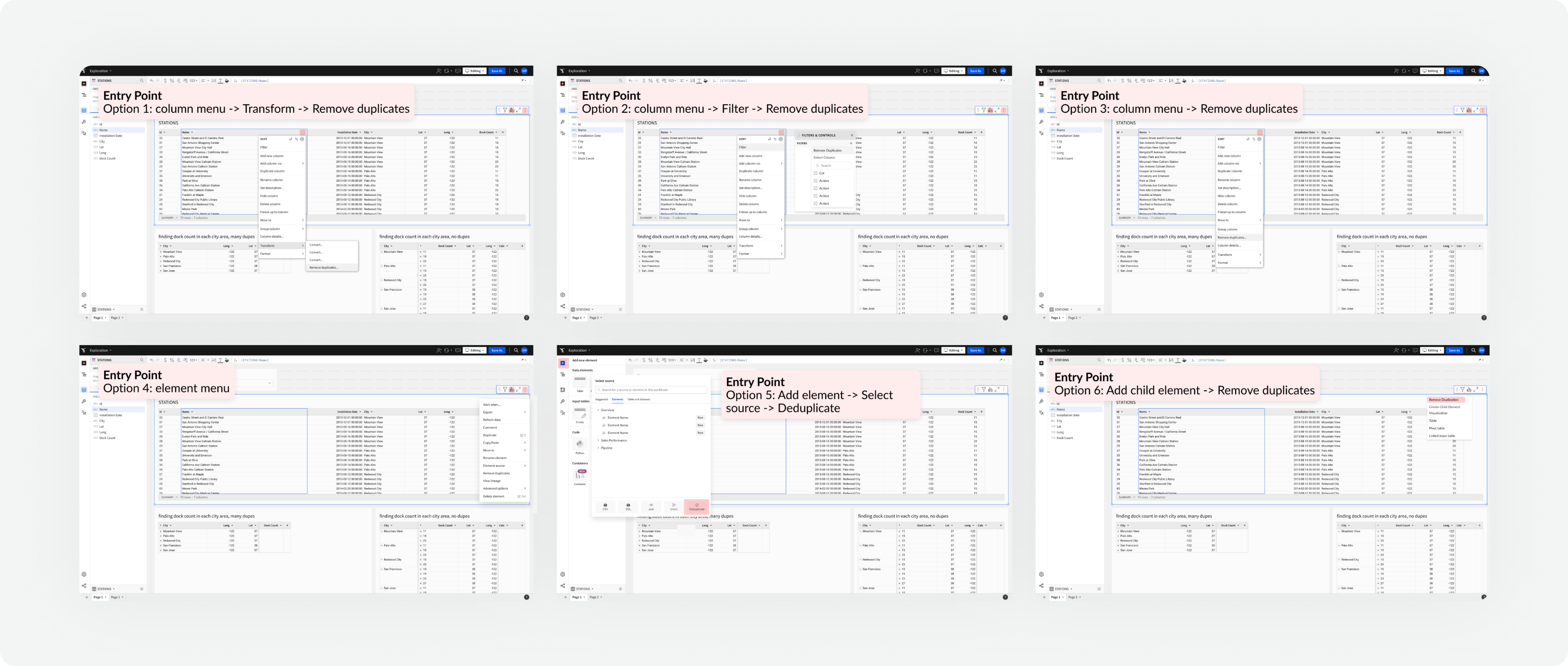Click three-dot element menu in Option 4 table

coord(525,389)
